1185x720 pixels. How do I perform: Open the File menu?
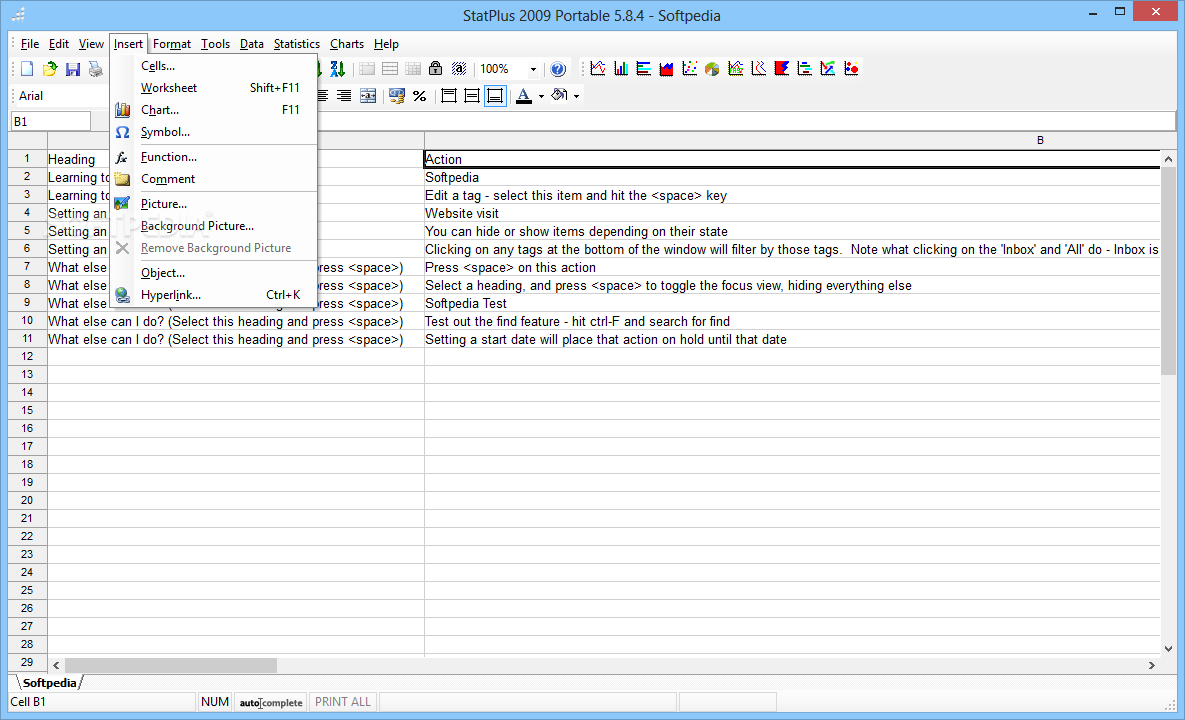[x=29, y=44]
